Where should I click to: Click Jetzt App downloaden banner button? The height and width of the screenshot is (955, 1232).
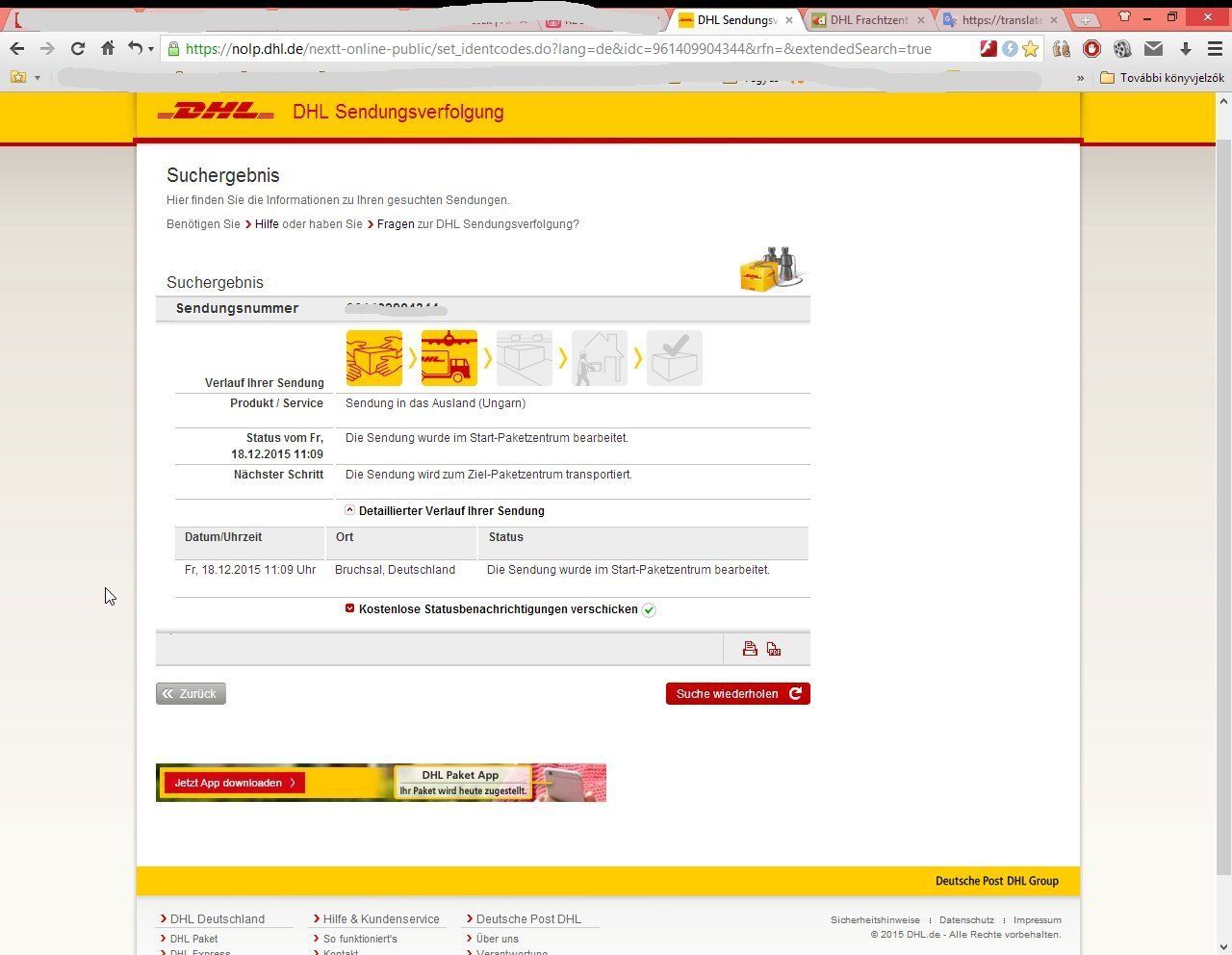click(x=234, y=783)
